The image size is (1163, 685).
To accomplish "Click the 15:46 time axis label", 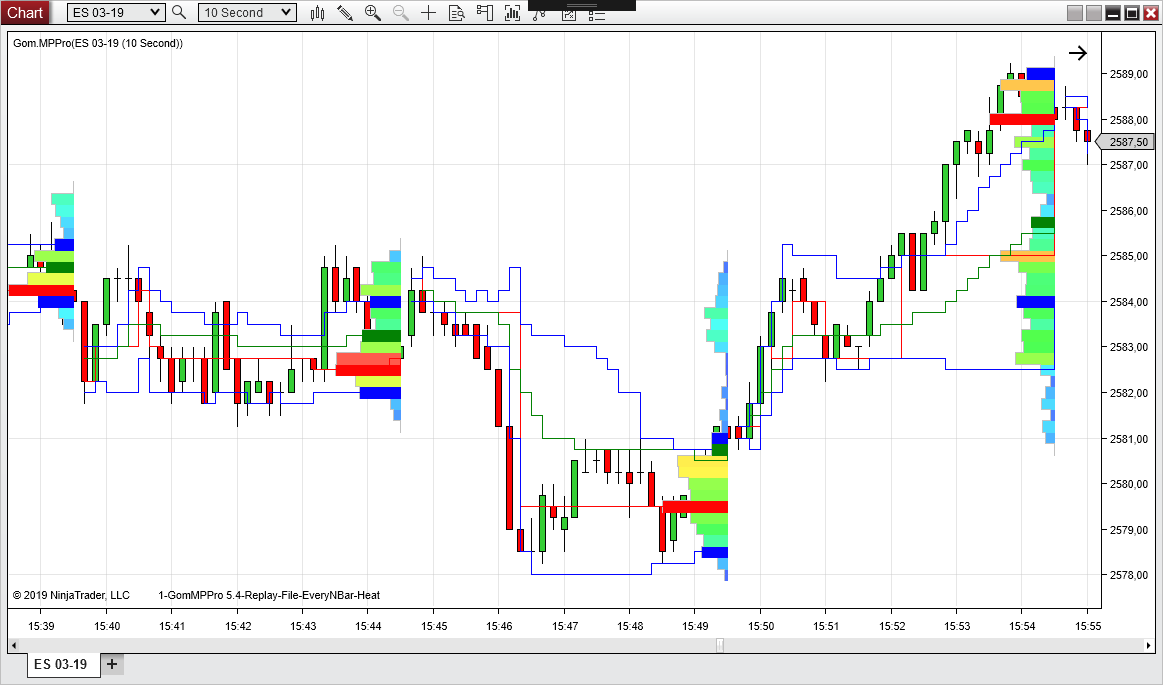I will tap(499, 626).
